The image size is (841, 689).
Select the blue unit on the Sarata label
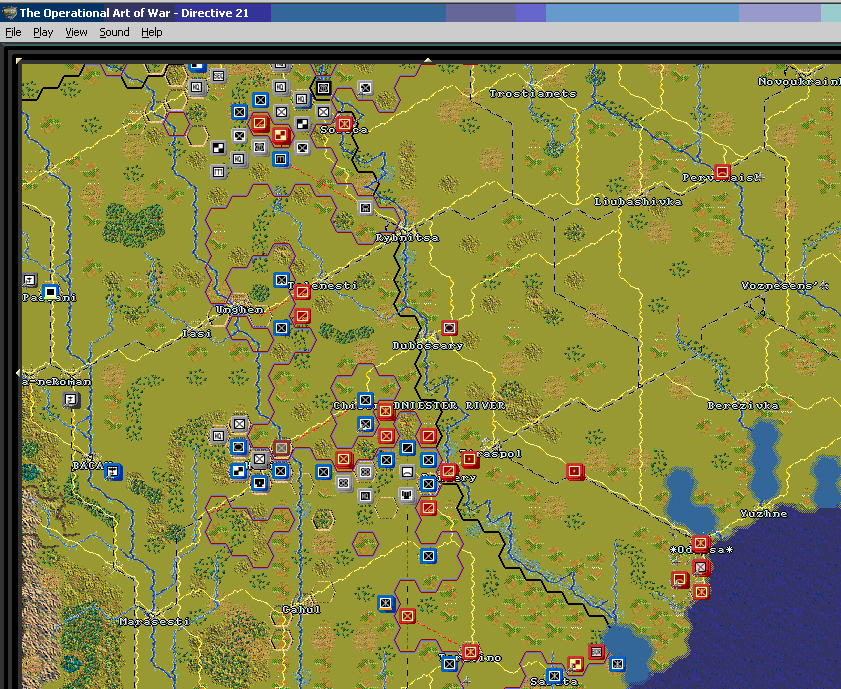click(554, 676)
